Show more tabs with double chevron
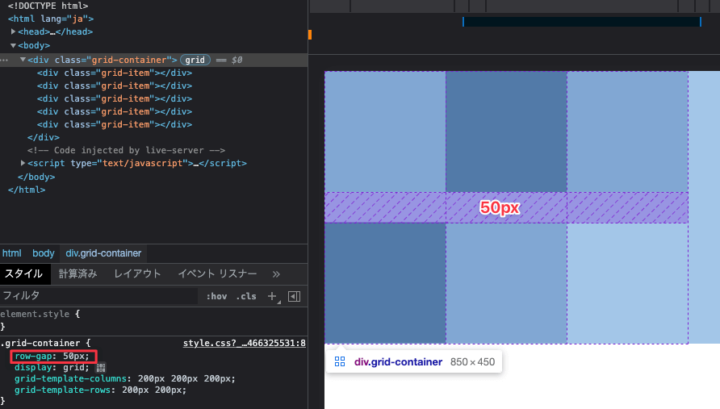This screenshot has width=720, height=409. pos(276,275)
